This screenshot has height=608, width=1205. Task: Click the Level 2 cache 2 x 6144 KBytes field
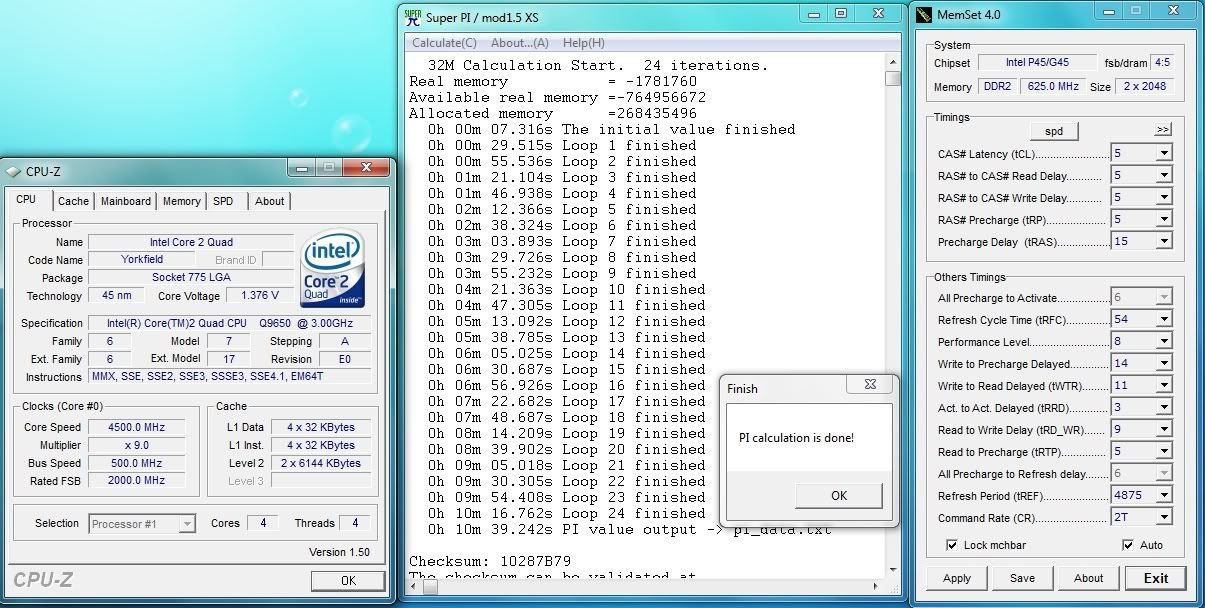coord(321,463)
